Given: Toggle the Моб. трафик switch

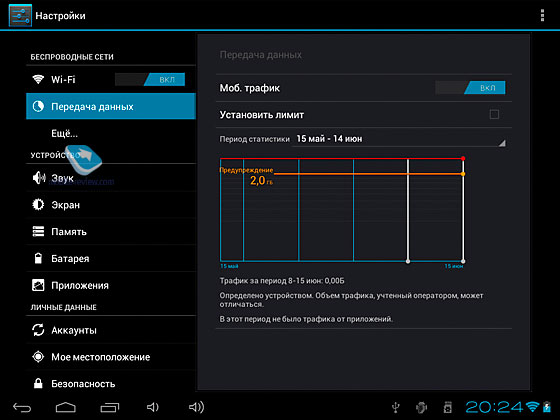Looking at the screenshot, I should pyautogui.click(x=470, y=88).
